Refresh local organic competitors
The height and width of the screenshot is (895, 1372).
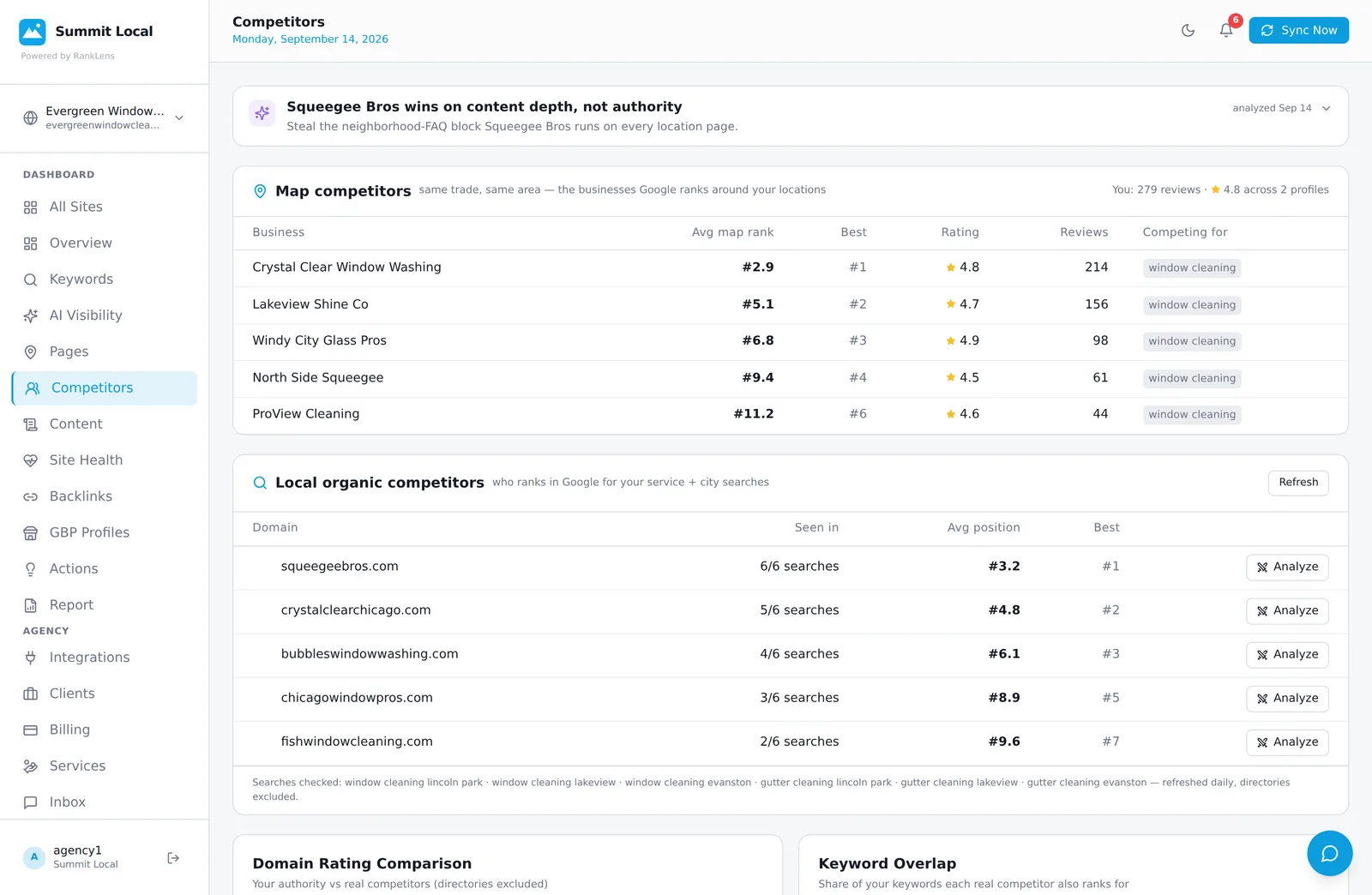(x=1298, y=483)
